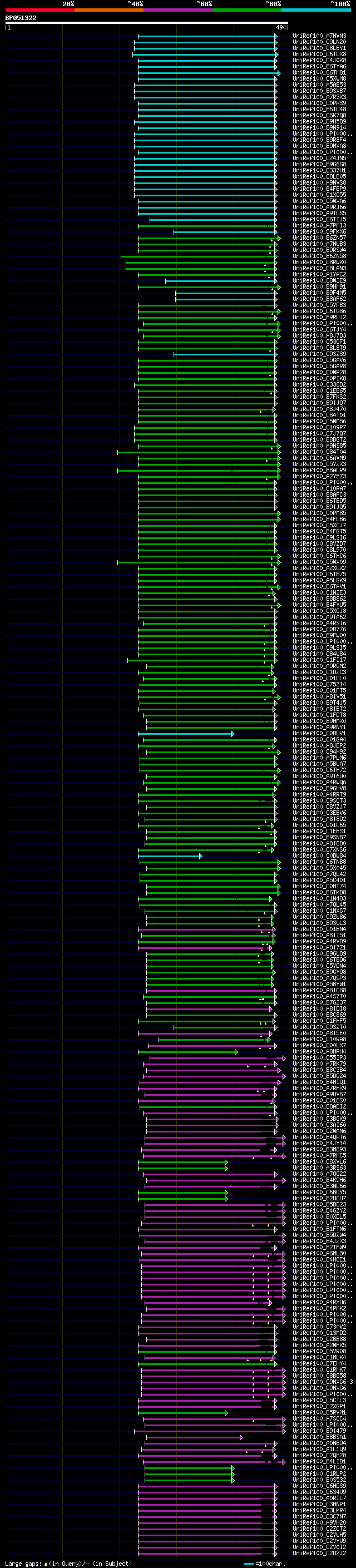Click the UniRef100_A5AE53 label
The width and height of the screenshot is (356, 1568).
[x=319, y=85]
